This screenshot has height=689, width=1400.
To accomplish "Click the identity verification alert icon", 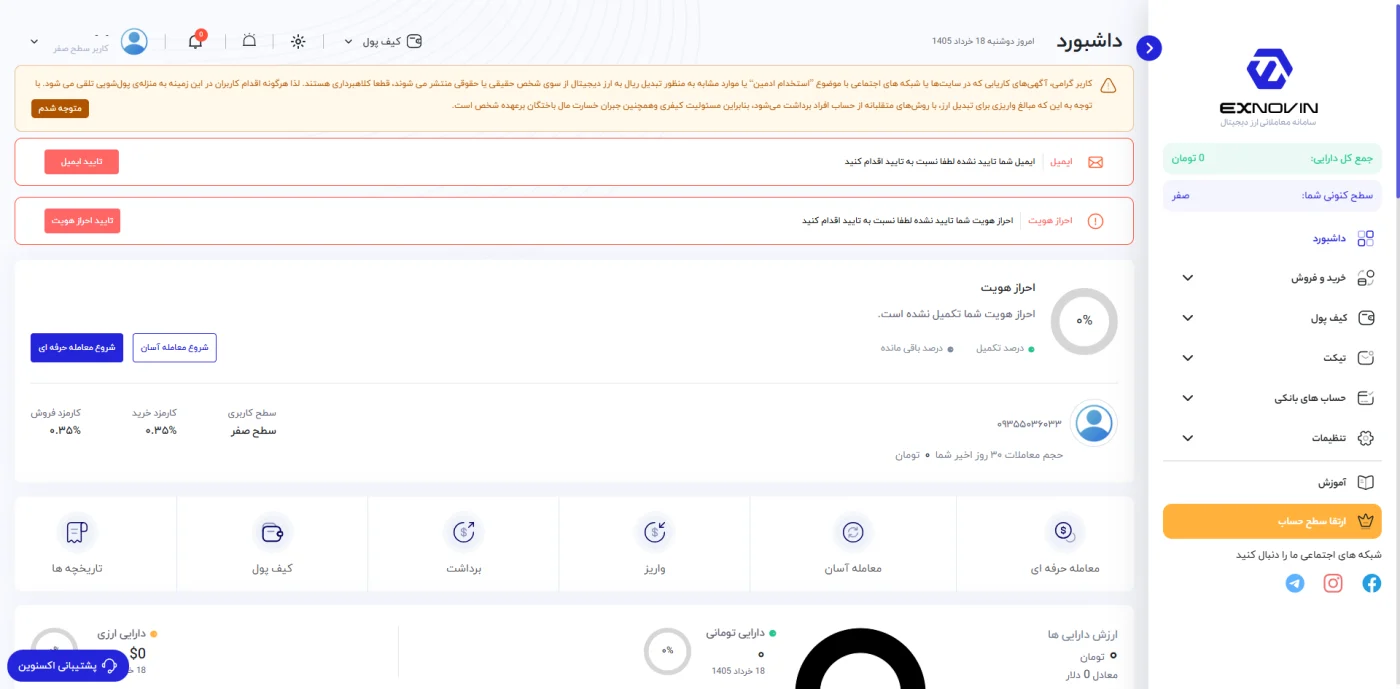I will click(x=1095, y=221).
